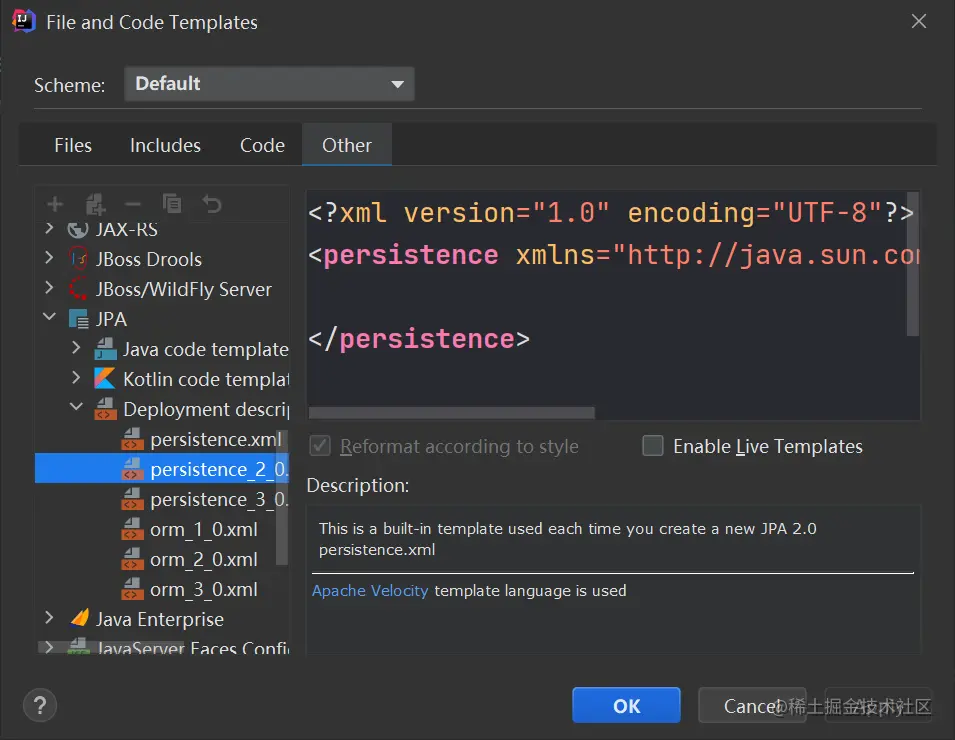Click the JBoss Drools icon in tree
The image size is (955, 740).
click(x=79, y=259)
